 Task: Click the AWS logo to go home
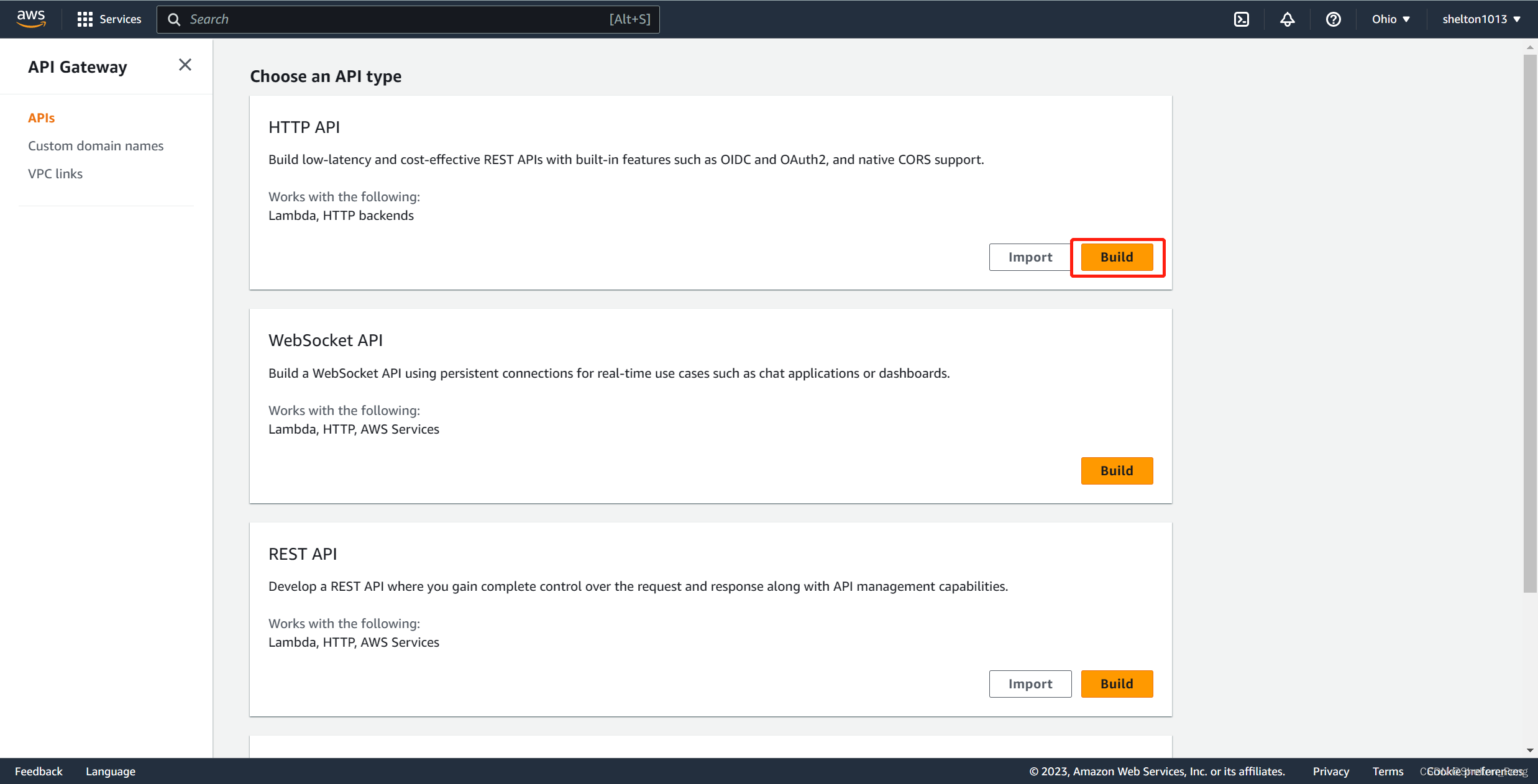click(30, 19)
